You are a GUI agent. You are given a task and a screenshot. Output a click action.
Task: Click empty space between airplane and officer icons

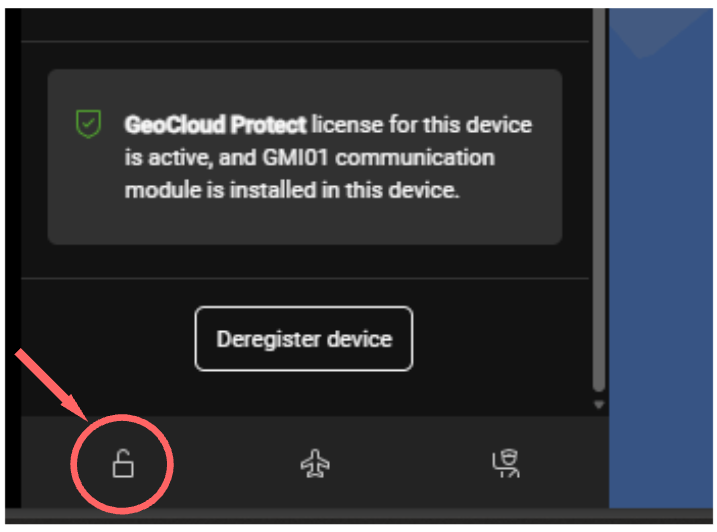412,463
